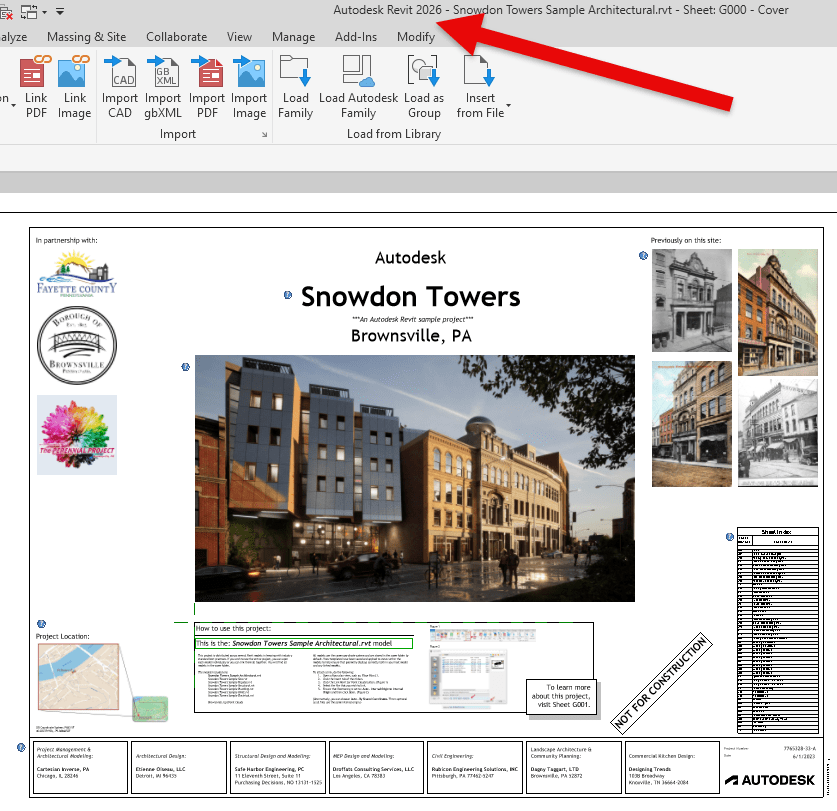837x811 pixels.
Task: Click the Link PDF tool
Action: pos(36,87)
